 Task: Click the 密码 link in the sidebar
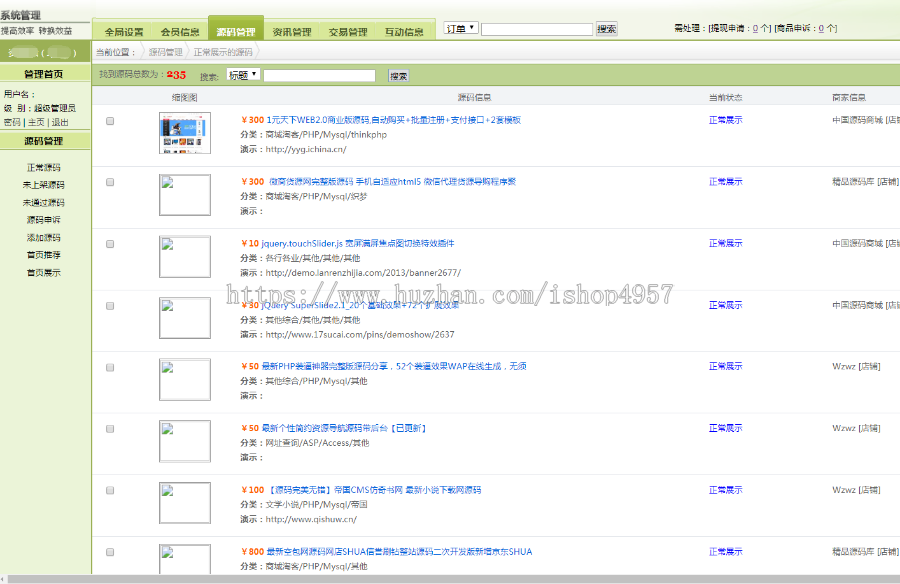pos(11,122)
